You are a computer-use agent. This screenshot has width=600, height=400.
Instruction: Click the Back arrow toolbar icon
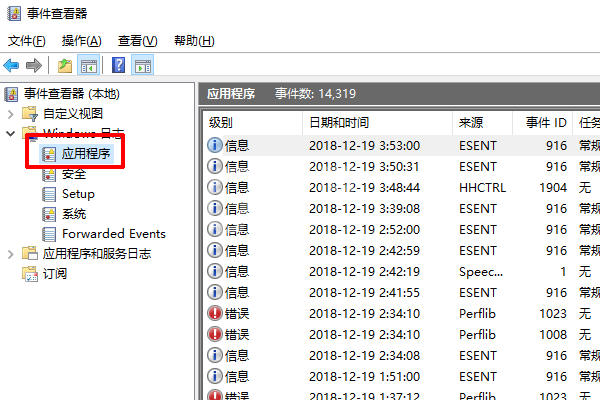pyautogui.click(x=11, y=65)
